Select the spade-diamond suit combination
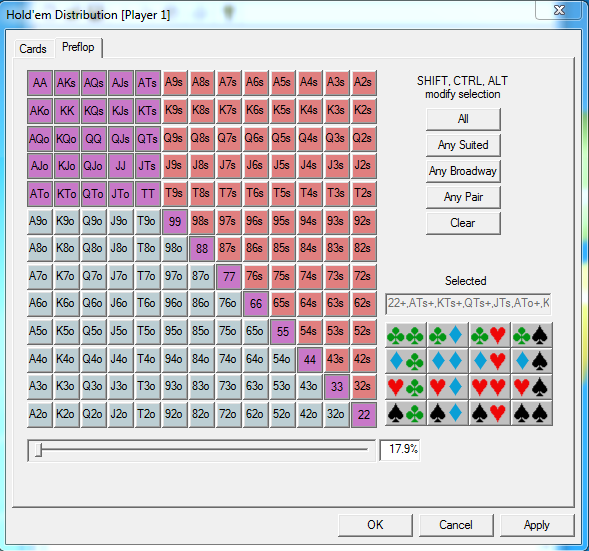Image resolution: width=589 pixels, height=551 pixels. (448, 413)
